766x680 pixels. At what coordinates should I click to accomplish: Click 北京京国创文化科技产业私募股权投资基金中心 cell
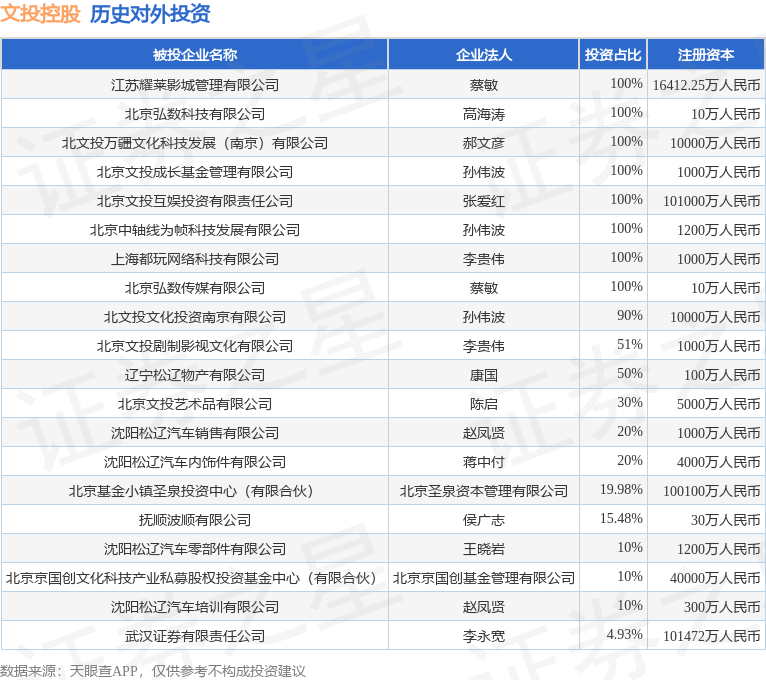tap(194, 578)
